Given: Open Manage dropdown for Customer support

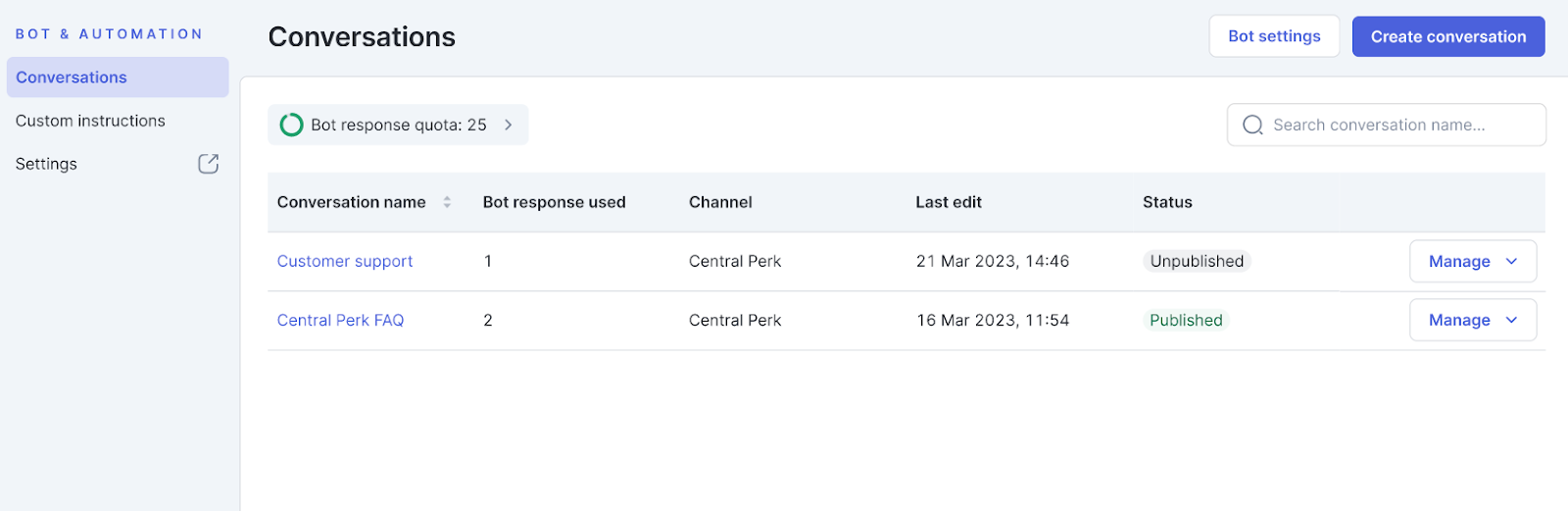Looking at the screenshot, I should [1472, 261].
